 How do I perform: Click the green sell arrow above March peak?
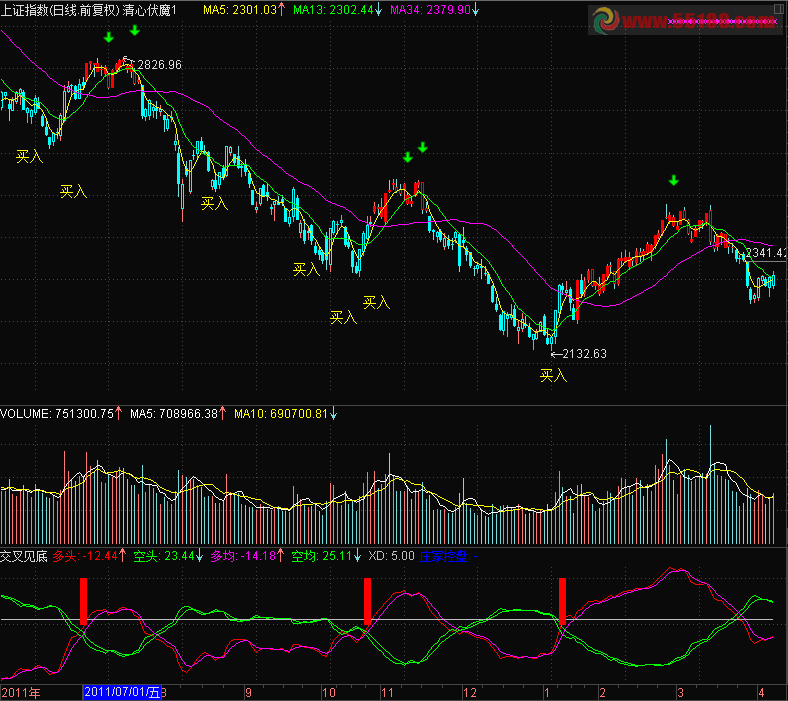tap(674, 181)
